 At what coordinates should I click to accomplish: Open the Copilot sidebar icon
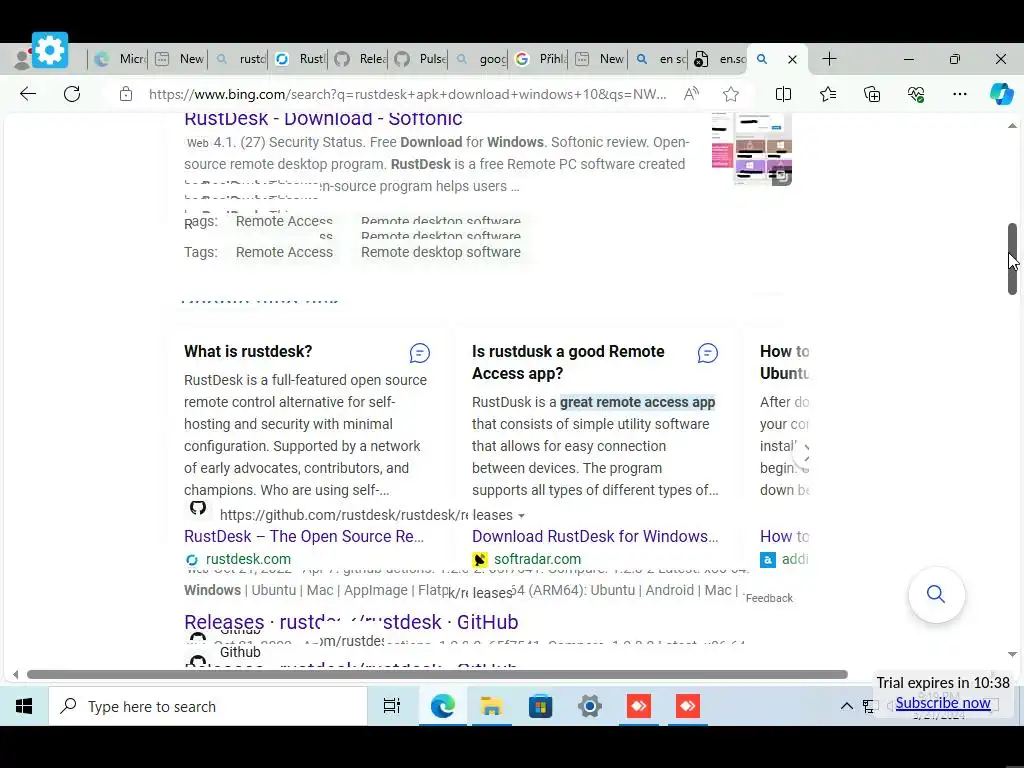(x=1001, y=94)
